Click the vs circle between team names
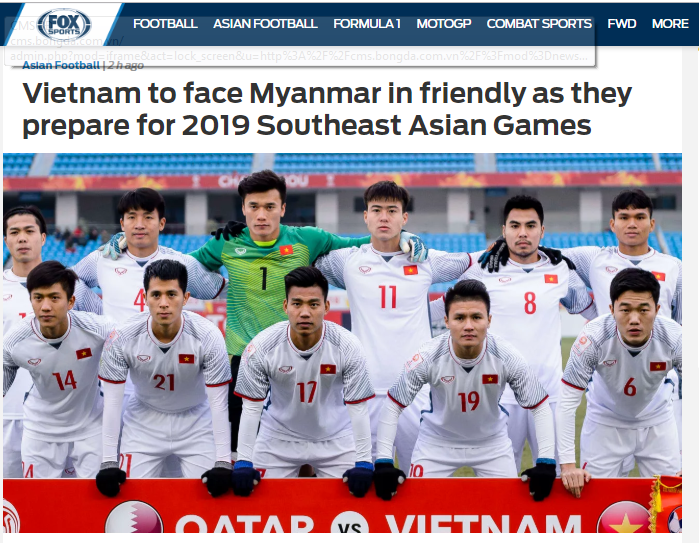 pyautogui.click(x=350, y=523)
